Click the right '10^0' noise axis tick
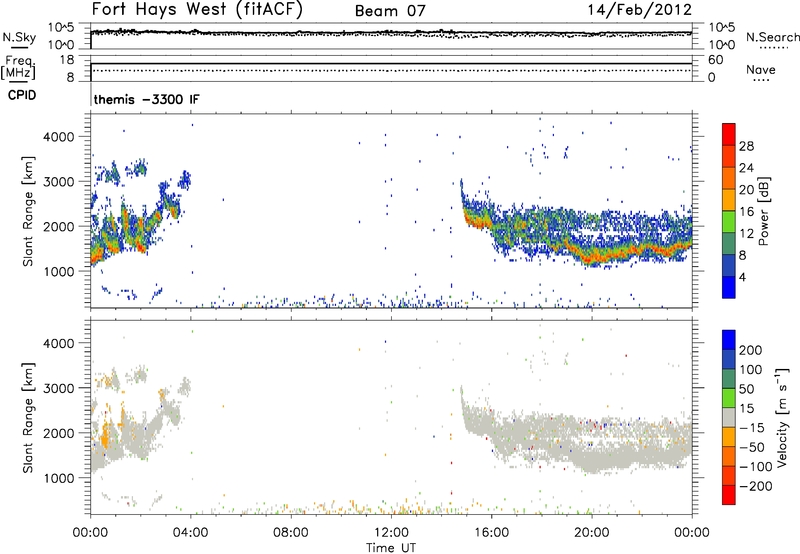Image resolution: width=800 pixels, height=554 pixels. point(721,45)
